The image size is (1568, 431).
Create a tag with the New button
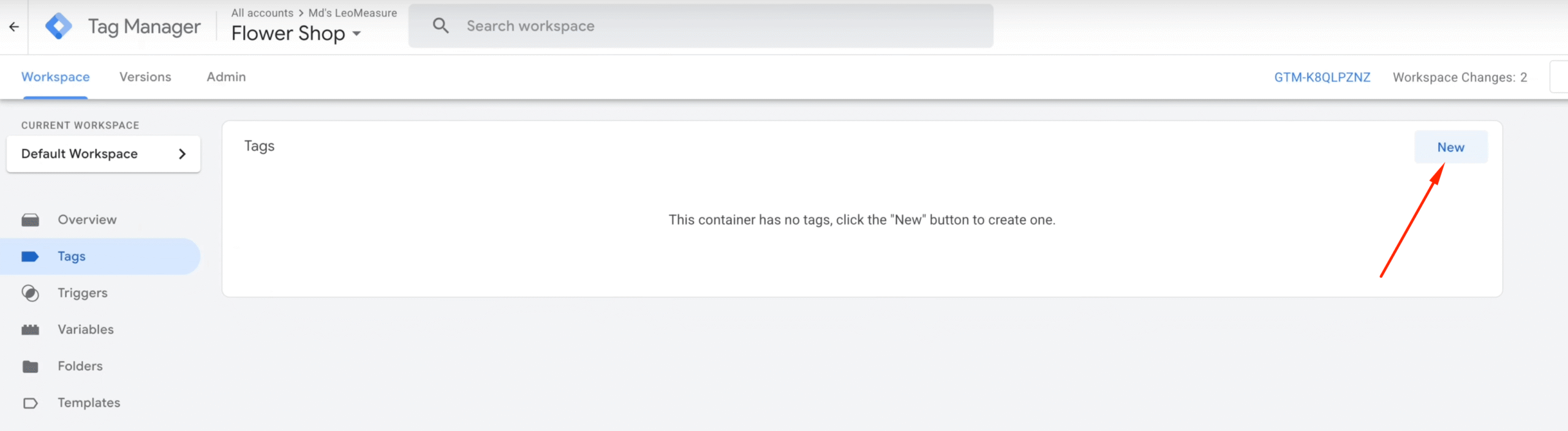[1450, 147]
